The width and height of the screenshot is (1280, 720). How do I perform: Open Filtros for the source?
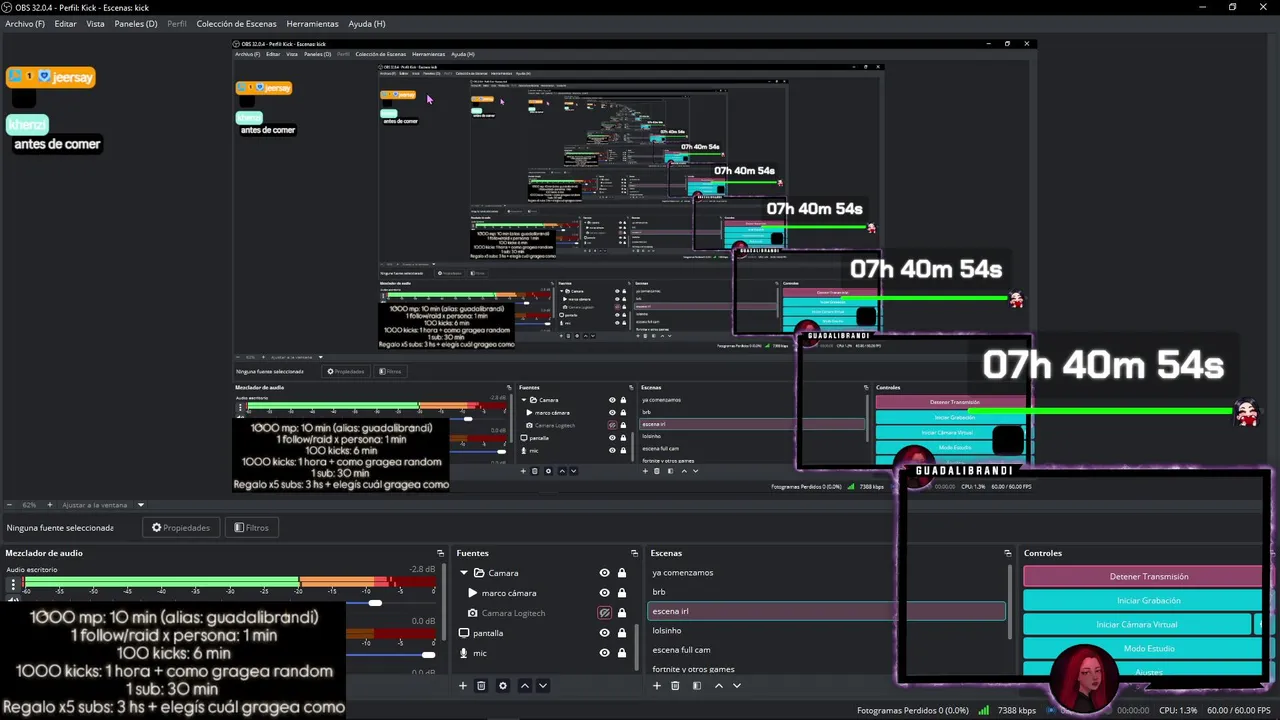point(251,527)
